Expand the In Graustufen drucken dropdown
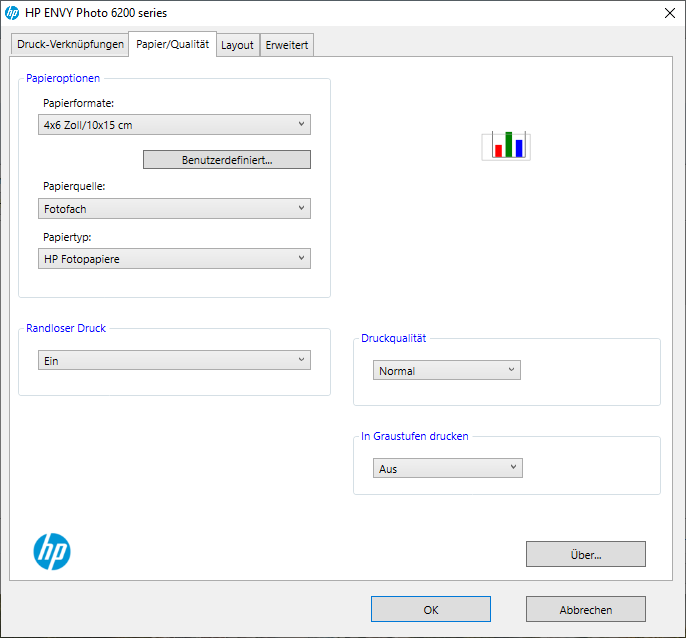The height and width of the screenshot is (638, 686). pos(448,468)
